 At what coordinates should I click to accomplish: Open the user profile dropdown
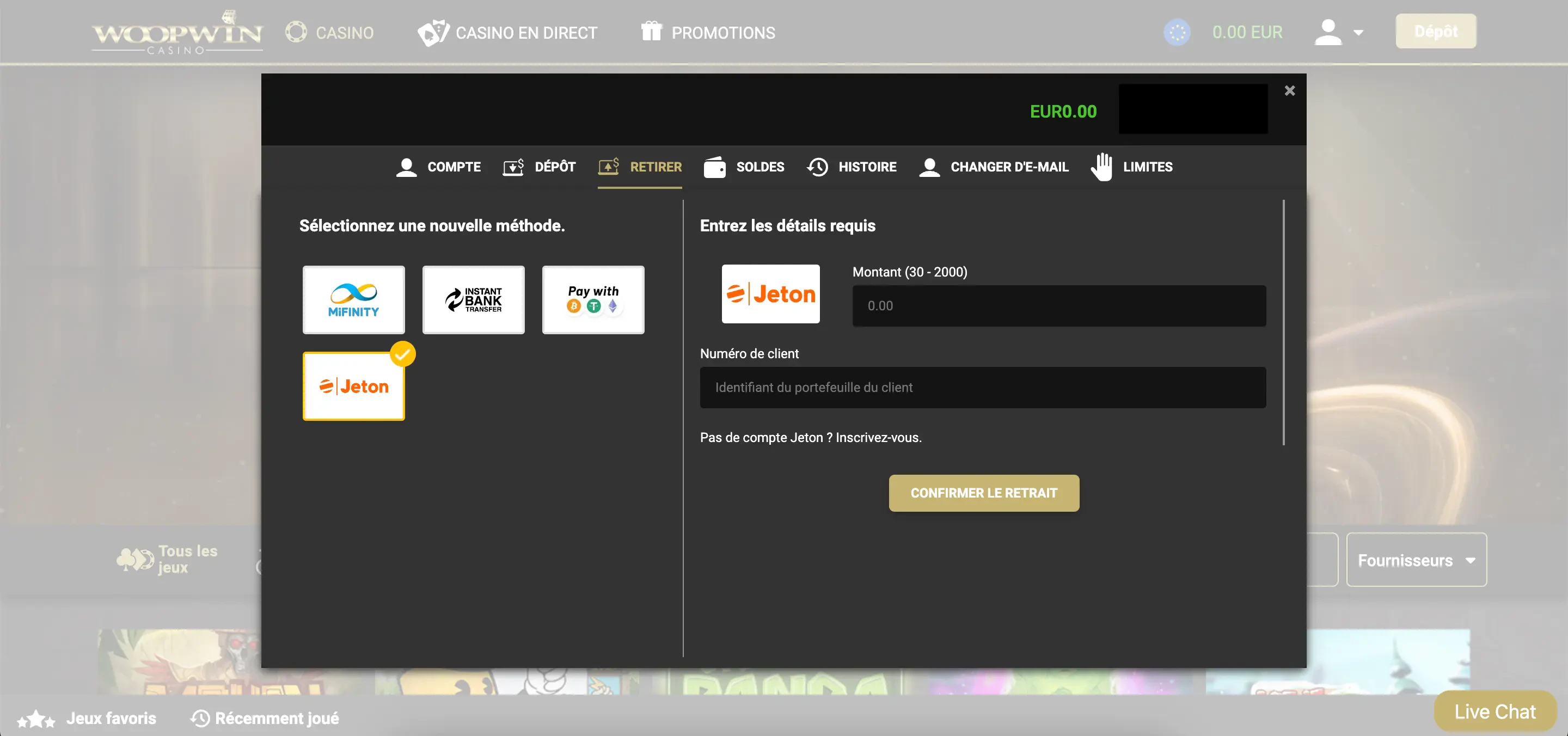click(x=1338, y=32)
